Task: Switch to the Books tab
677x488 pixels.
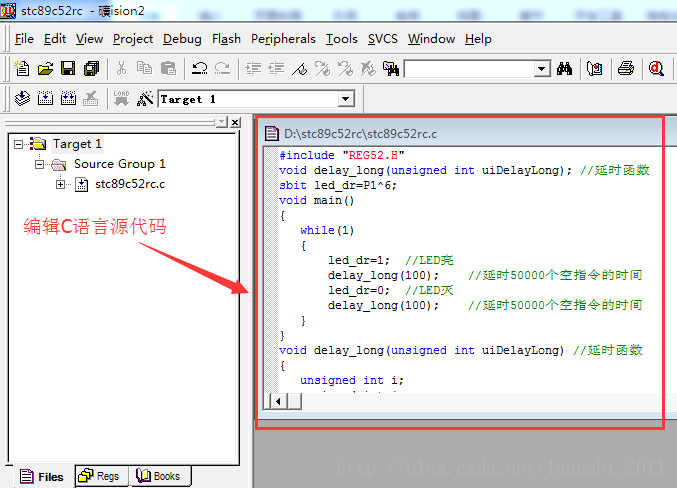Action: pos(160,476)
